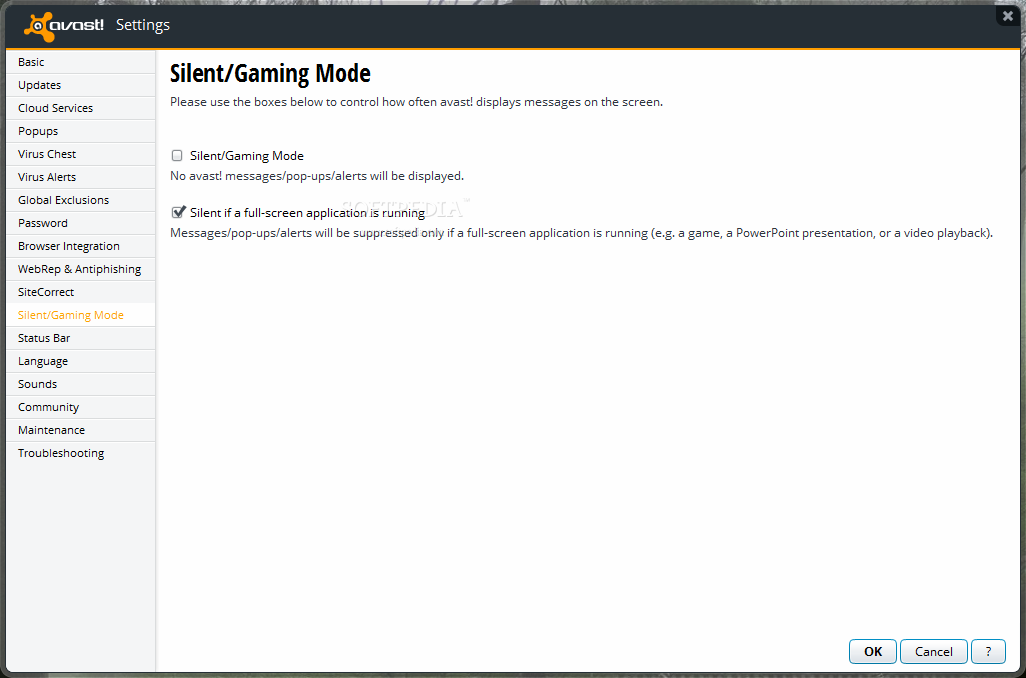Open help with the ? button
The image size is (1026, 678).
pyautogui.click(x=988, y=651)
